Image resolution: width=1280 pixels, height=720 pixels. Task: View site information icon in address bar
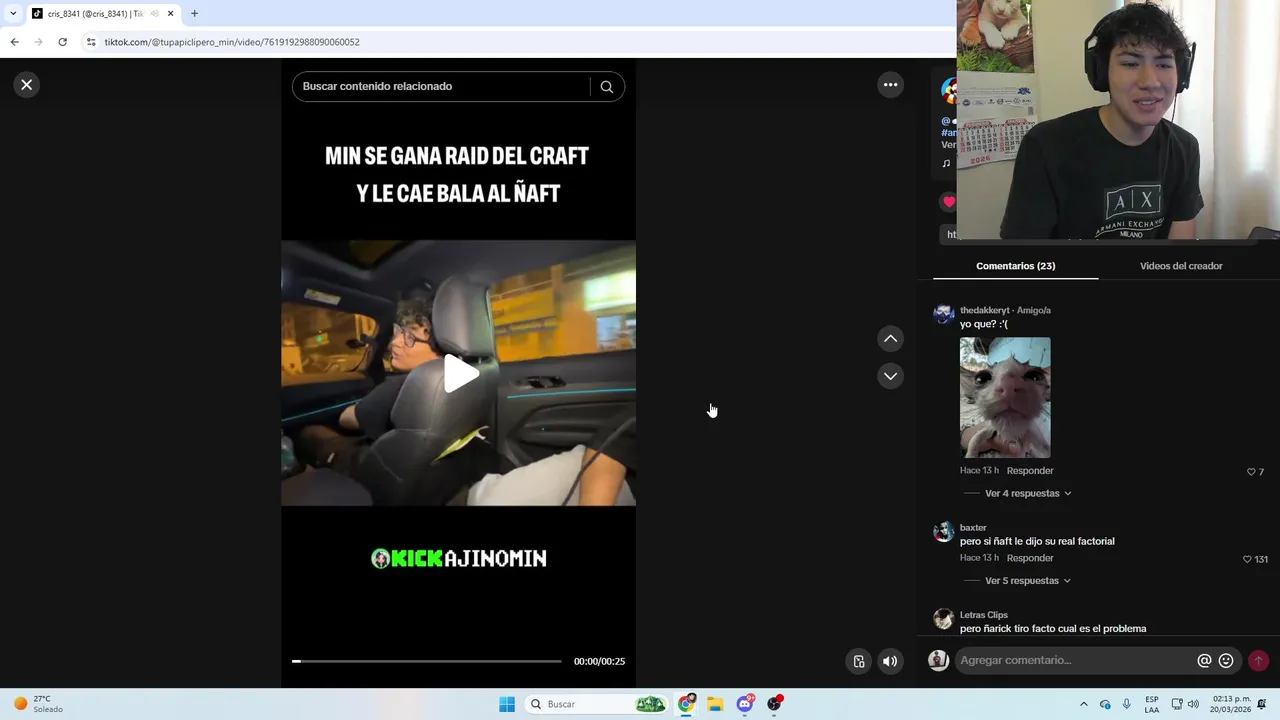pos(91,42)
